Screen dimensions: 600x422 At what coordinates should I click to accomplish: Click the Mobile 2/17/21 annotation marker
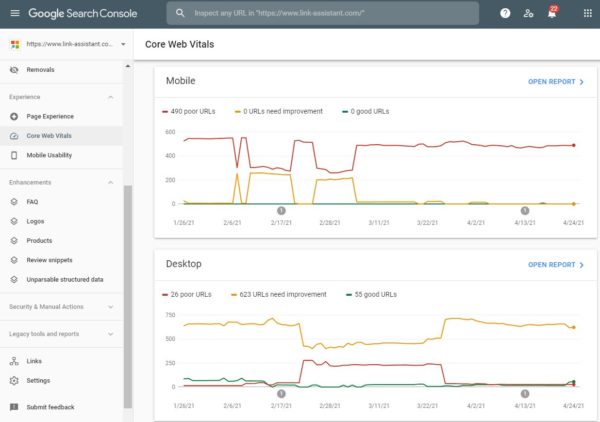point(281,210)
